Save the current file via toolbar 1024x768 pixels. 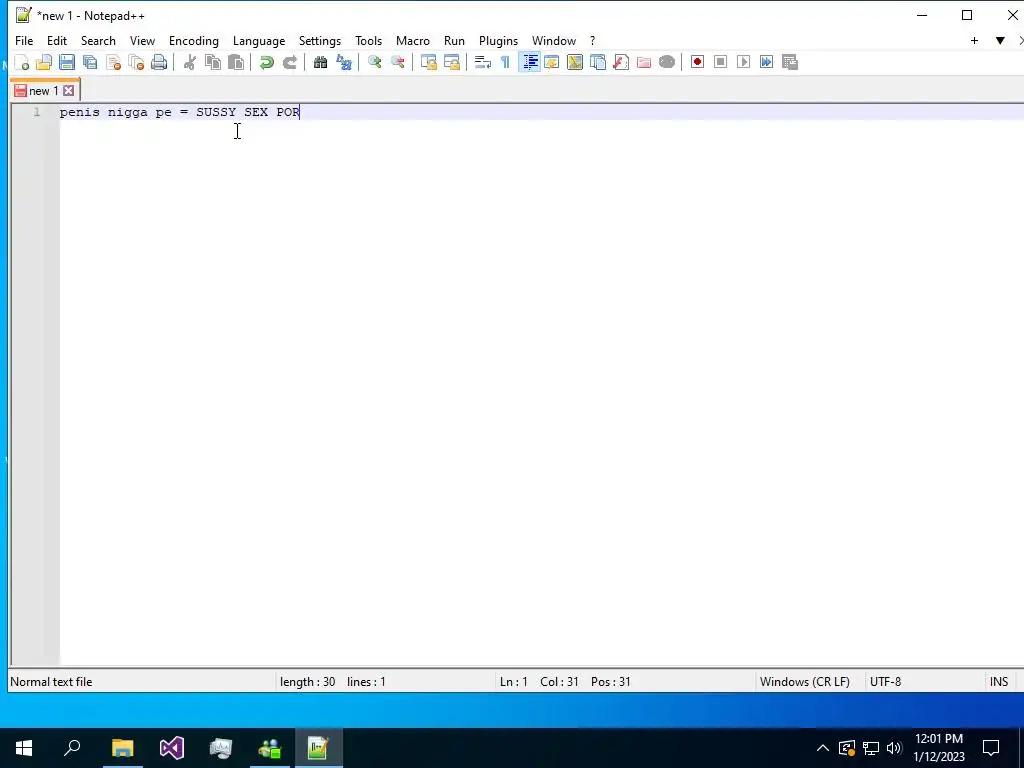click(67, 62)
